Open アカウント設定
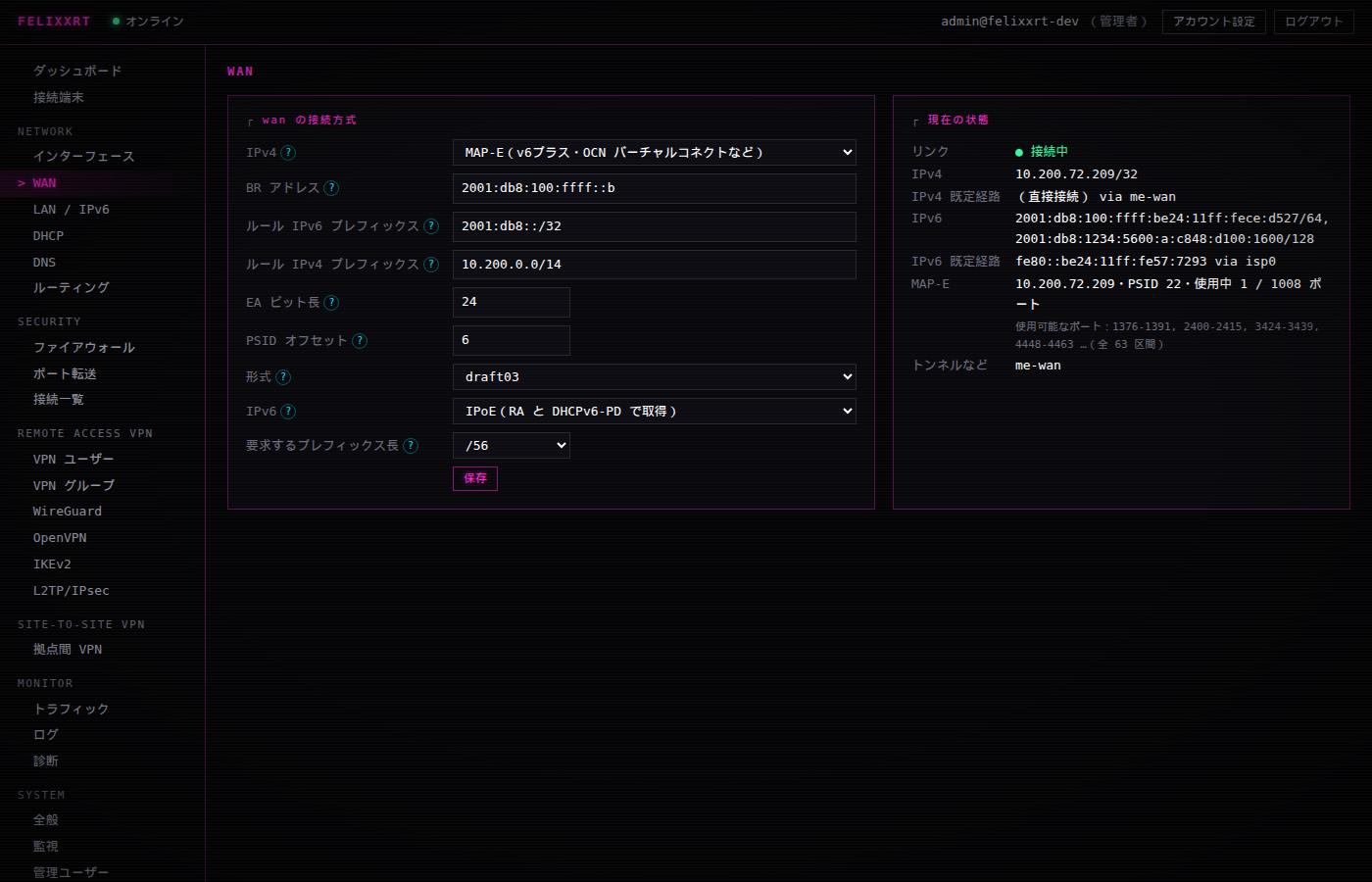The width and height of the screenshot is (1372, 882). pos(1214,22)
